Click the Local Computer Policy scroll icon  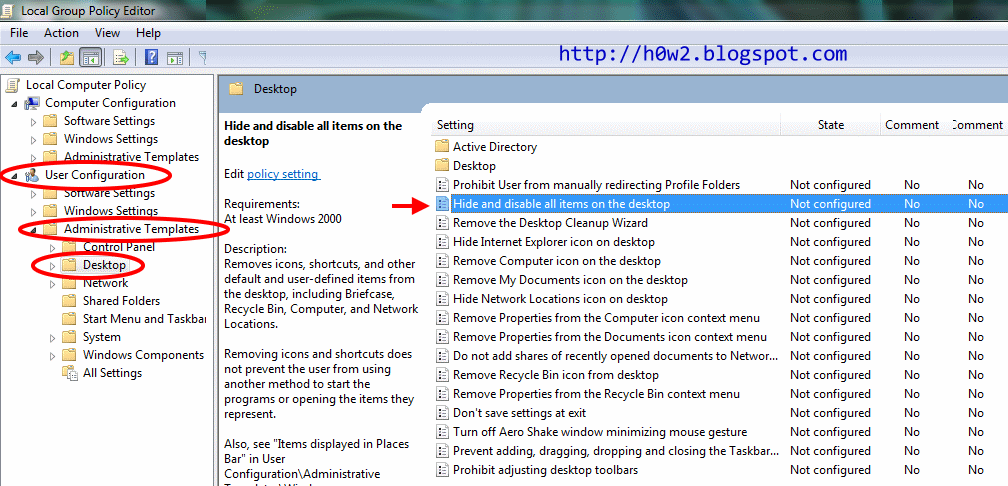(x=13, y=85)
